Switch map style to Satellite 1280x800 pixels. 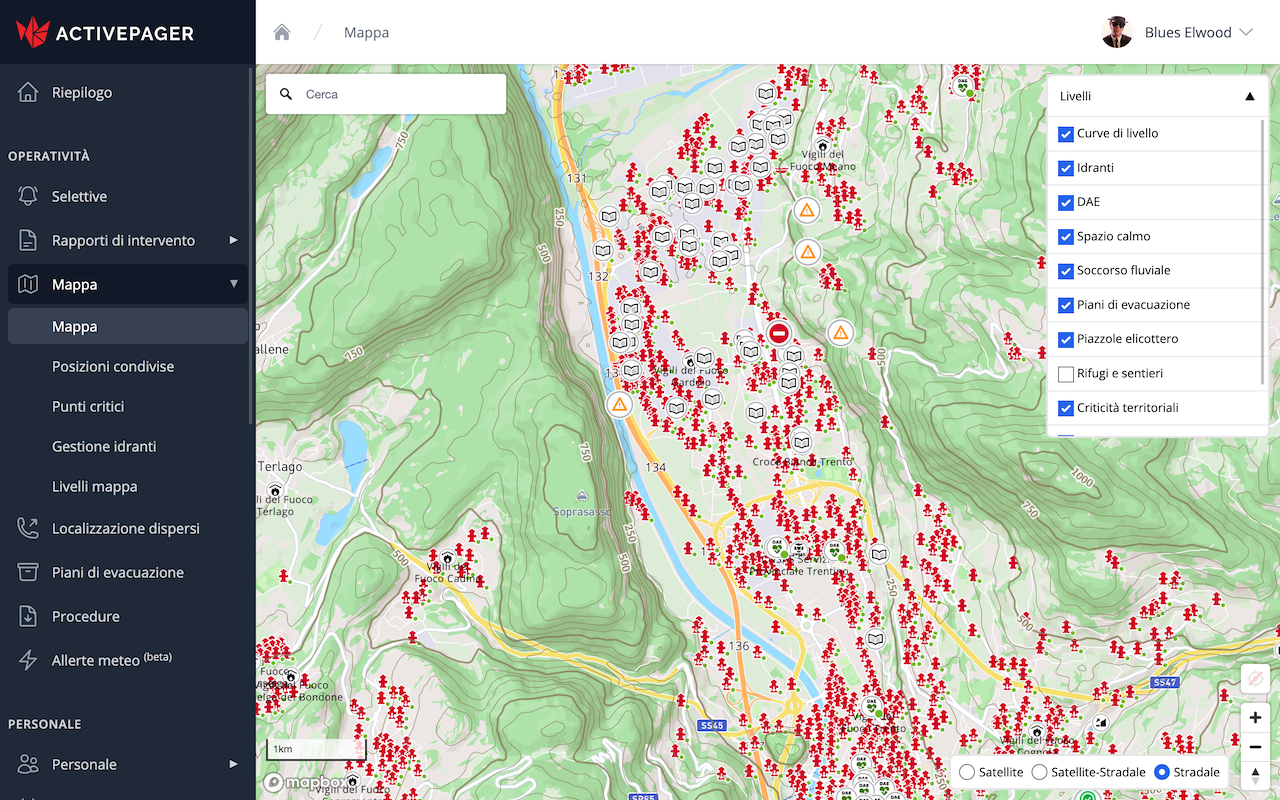pyautogui.click(x=967, y=772)
